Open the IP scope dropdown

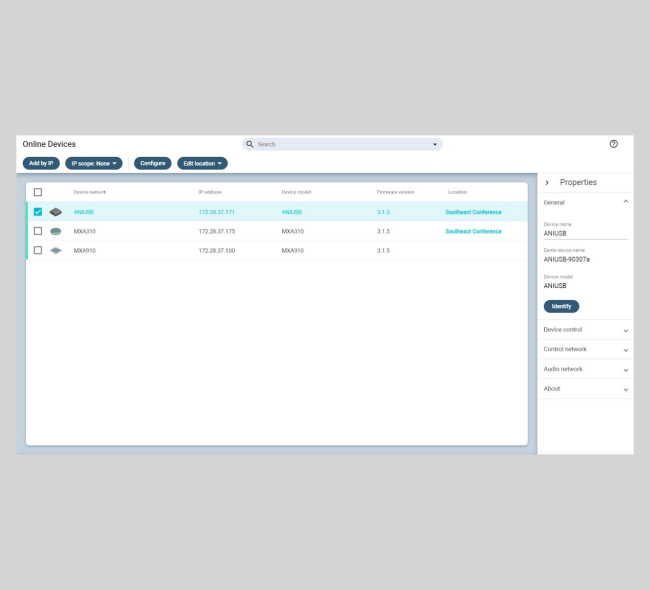tap(94, 163)
